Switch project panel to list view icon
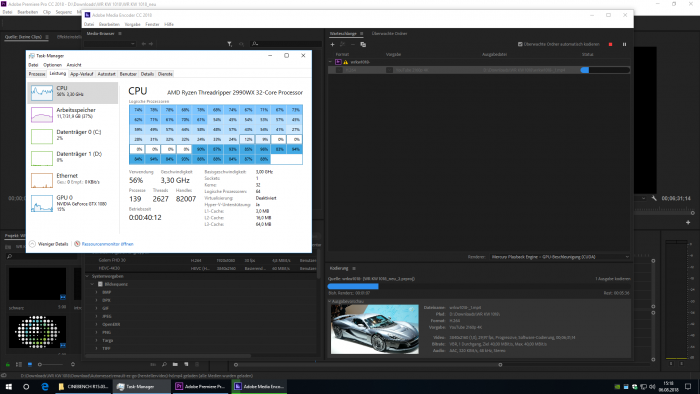Image resolution: width=700 pixels, height=394 pixels. (x=19, y=365)
